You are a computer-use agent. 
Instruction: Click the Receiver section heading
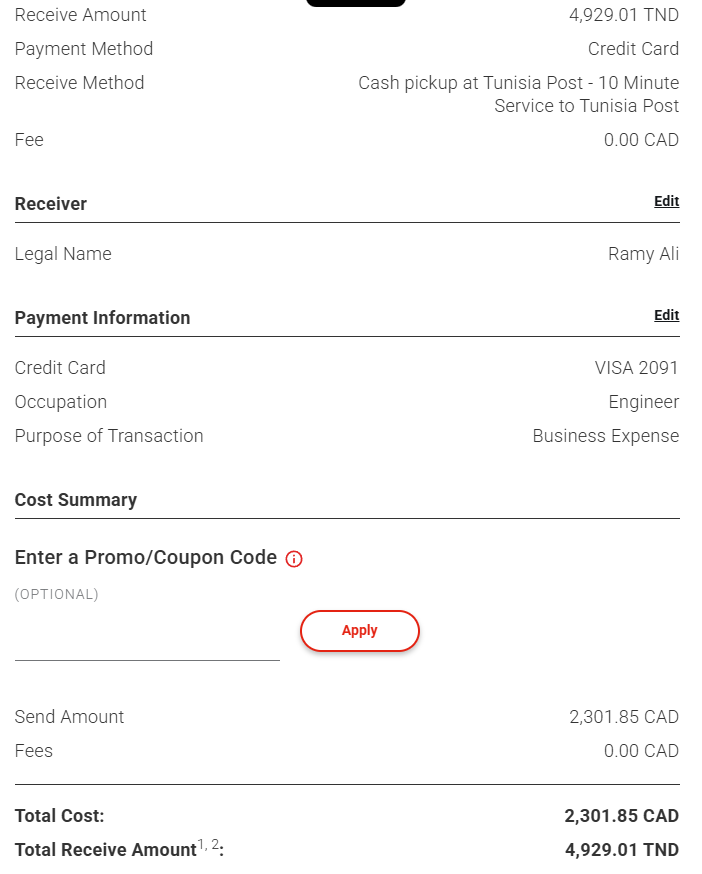(x=51, y=204)
